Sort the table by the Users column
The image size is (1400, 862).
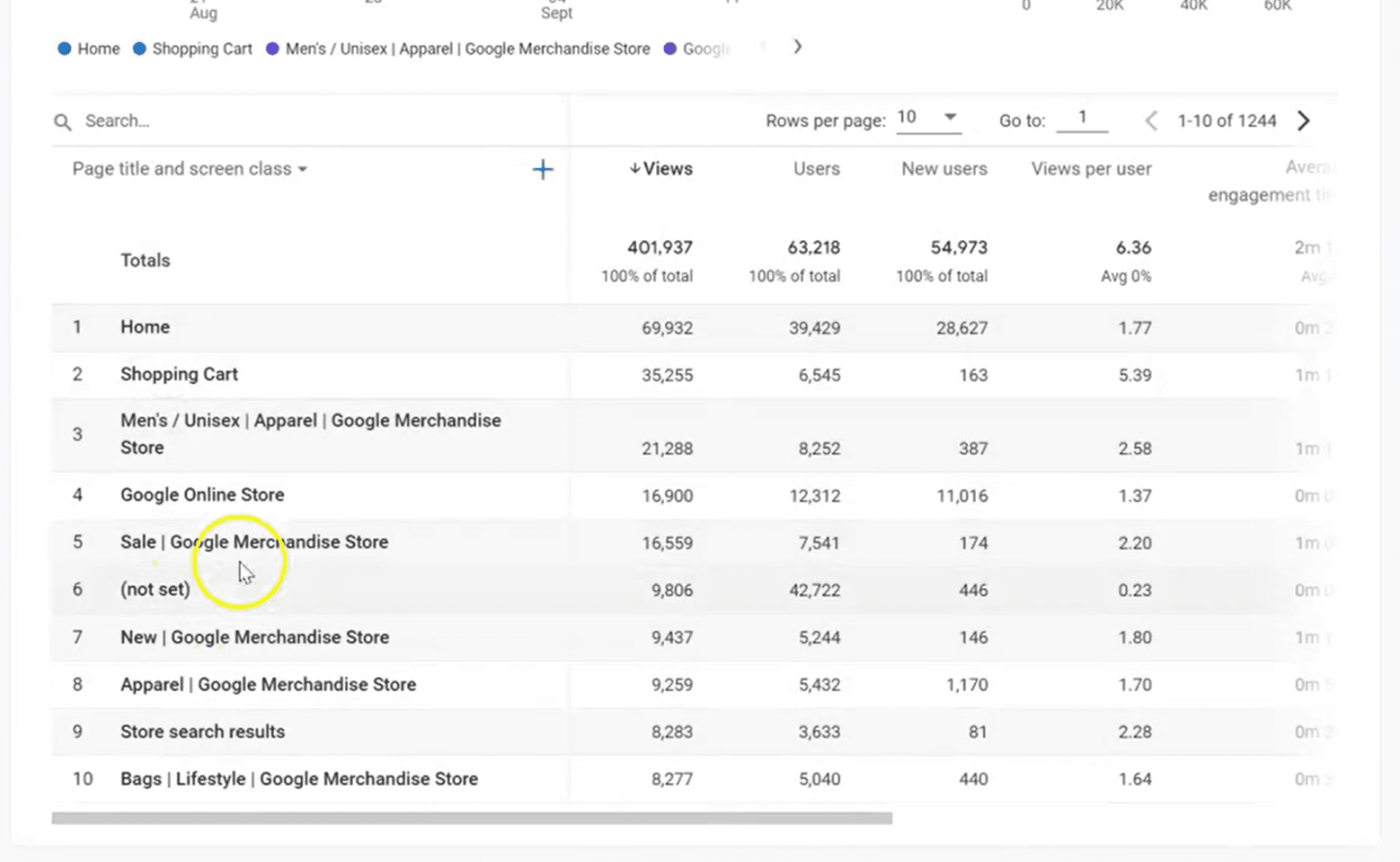[815, 168]
